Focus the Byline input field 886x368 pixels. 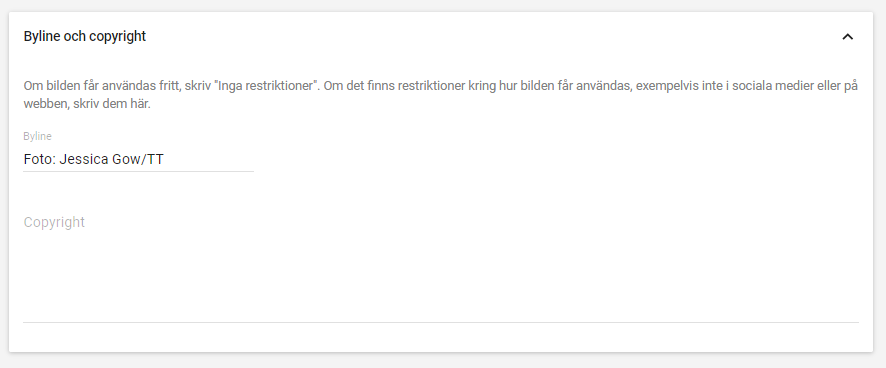point(138,159)
